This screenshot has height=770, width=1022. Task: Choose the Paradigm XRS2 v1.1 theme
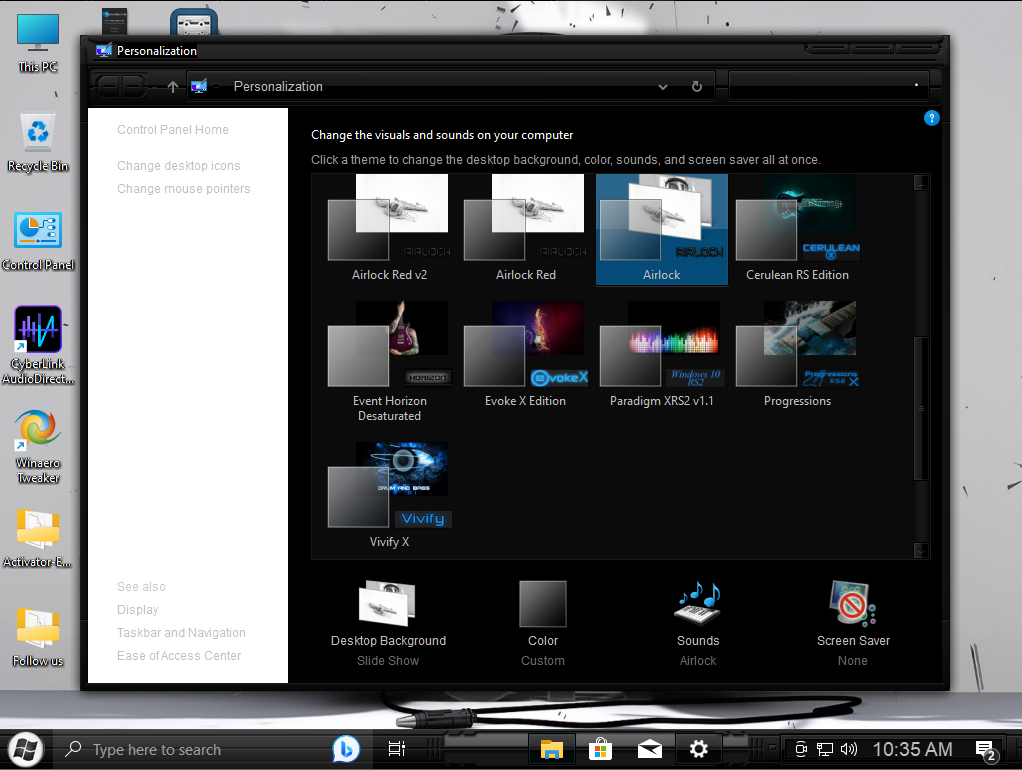click(662, 355)
